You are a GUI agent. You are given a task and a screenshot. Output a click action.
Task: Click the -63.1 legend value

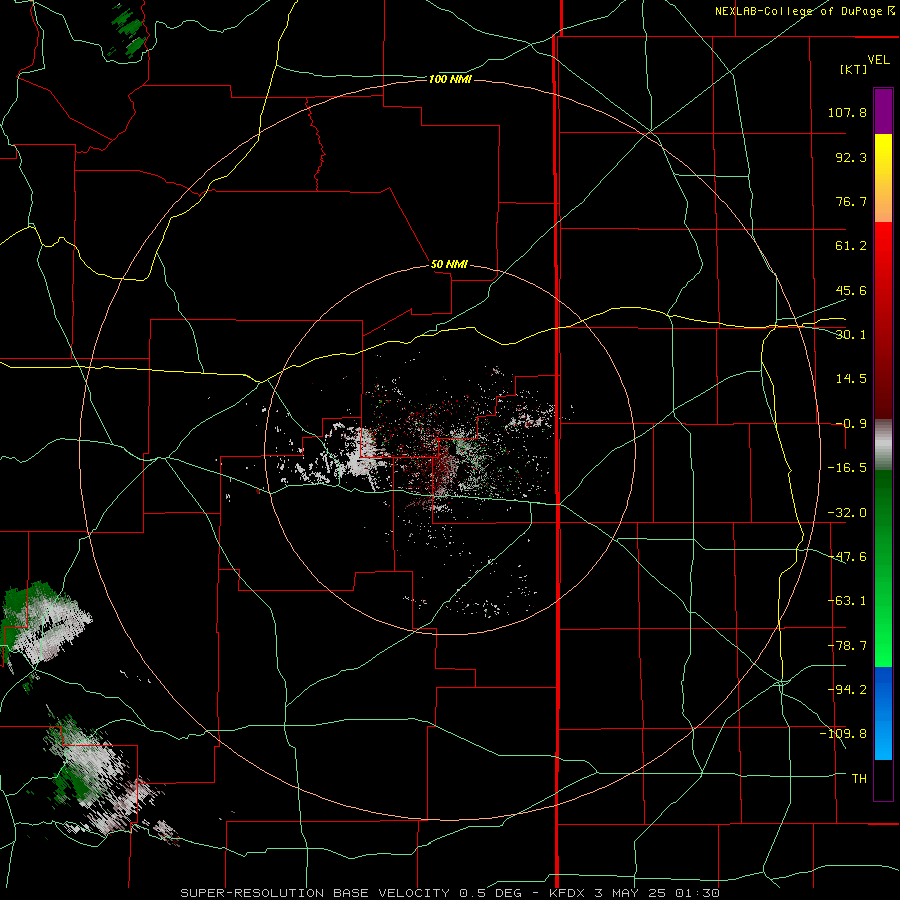point(847,601)
